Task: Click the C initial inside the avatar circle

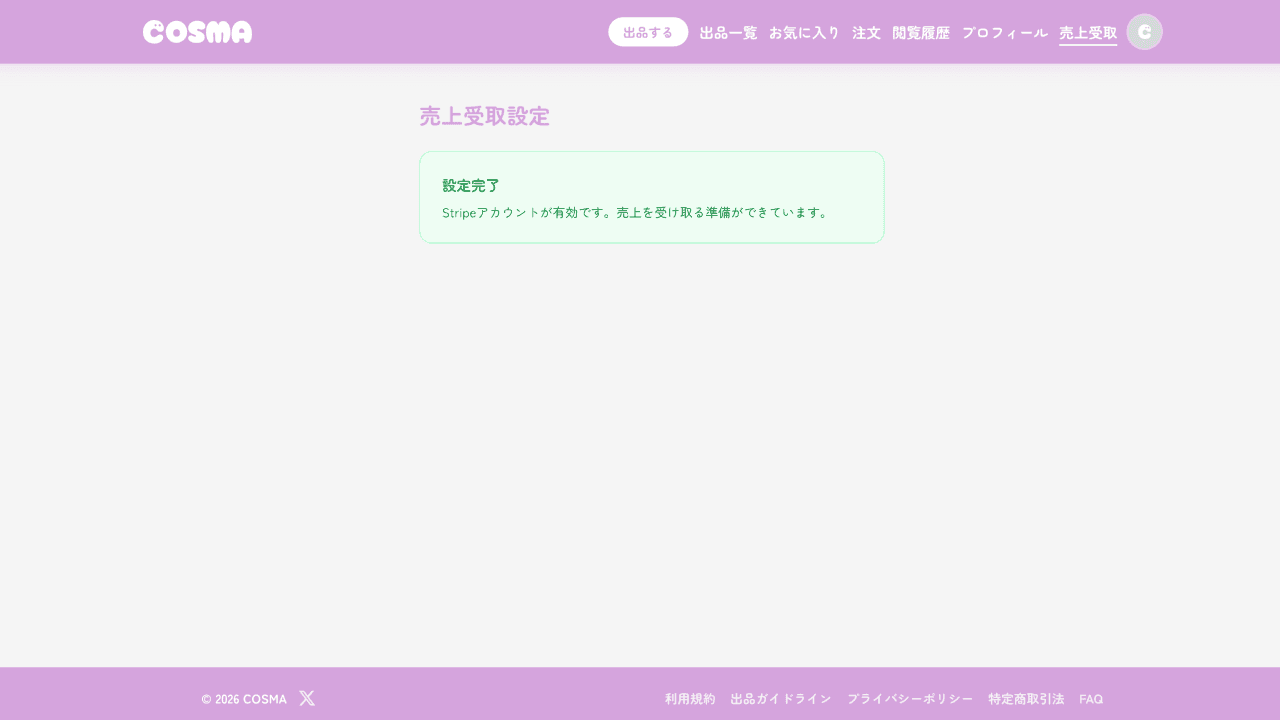Action: (1144, 31)
